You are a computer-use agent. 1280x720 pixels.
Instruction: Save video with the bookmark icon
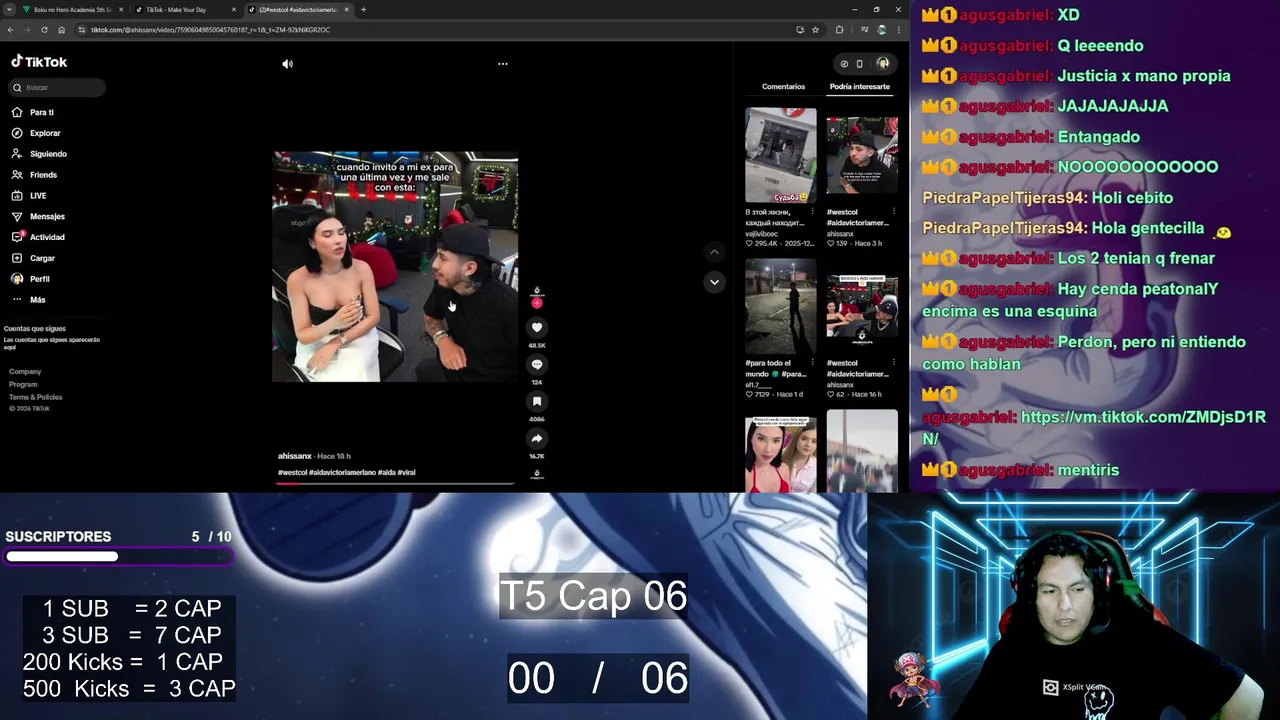point(537,401)
